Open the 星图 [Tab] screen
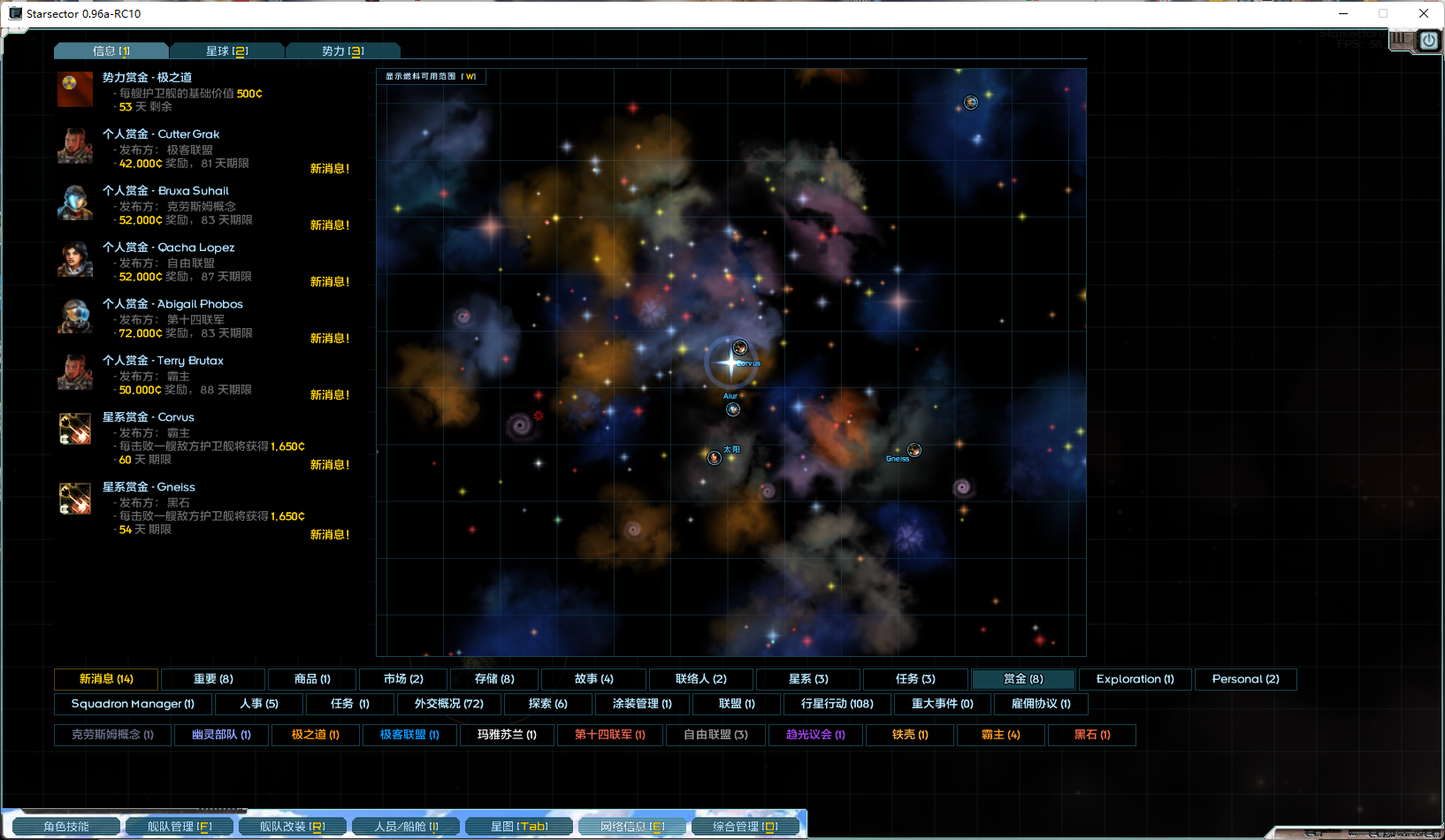The width and height of the screenshot is (1445, 840). (x=519, y=827)
